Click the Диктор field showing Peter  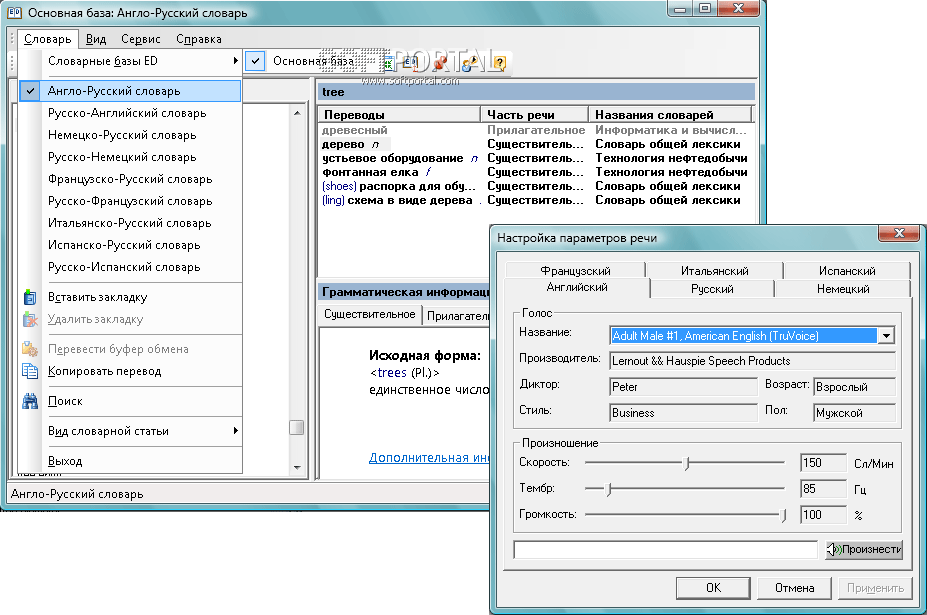[x=683, y=387]
